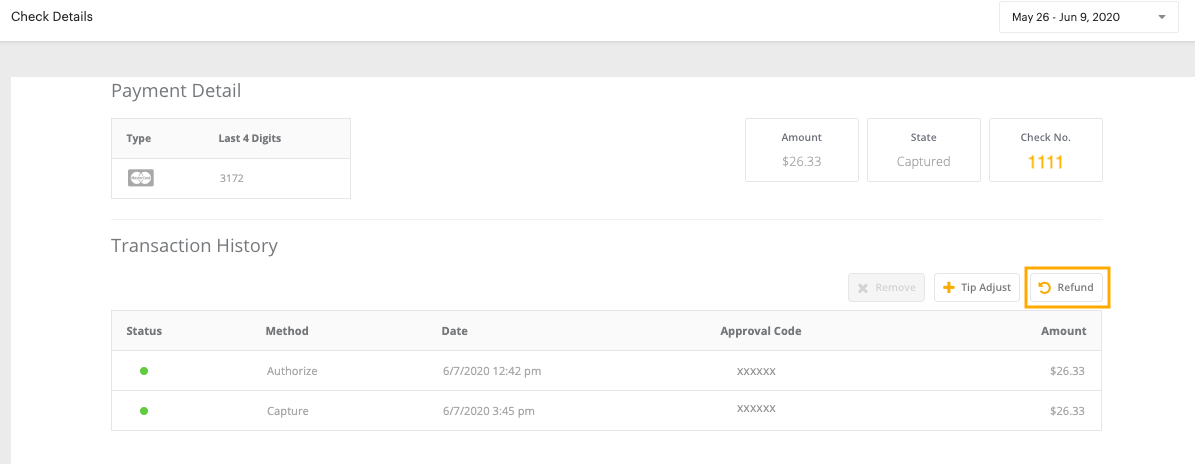The image size is (1195, 464).
Task: Click the Date column header
Action: point(454,331)
